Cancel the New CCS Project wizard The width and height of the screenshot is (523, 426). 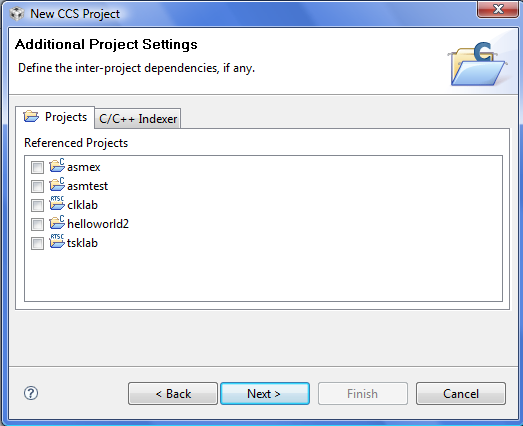(x=461, y=394)
